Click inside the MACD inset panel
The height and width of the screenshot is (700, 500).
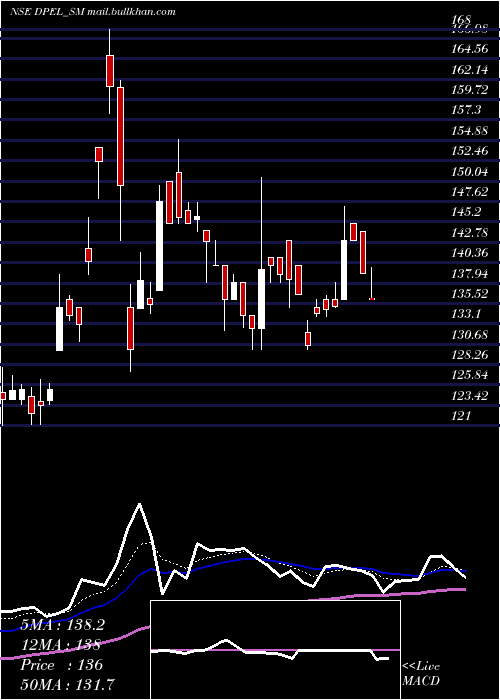(x=275, y=650)
